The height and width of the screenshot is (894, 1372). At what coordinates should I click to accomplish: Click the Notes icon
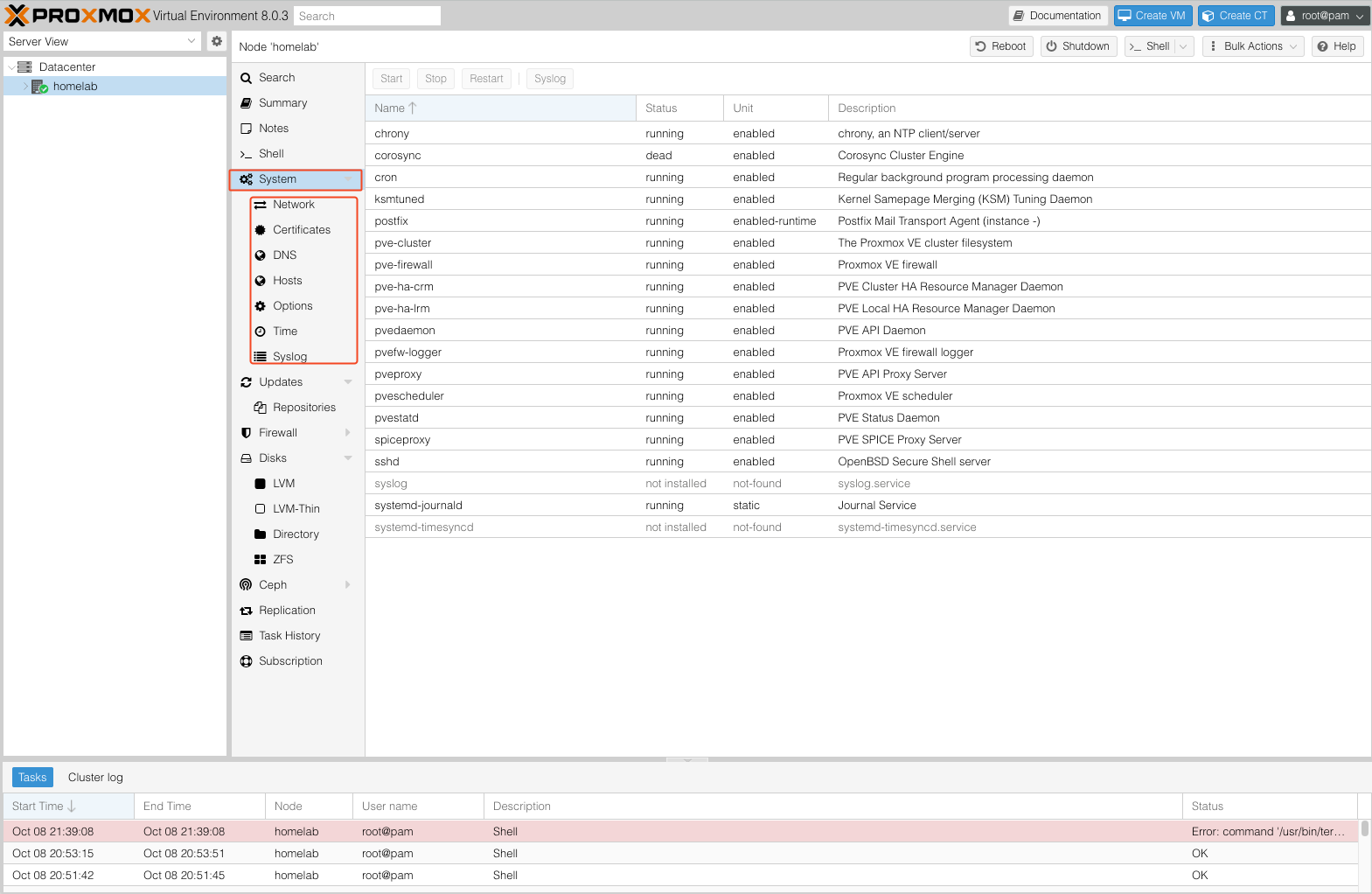pyautogui.click(x=247, y=129)
